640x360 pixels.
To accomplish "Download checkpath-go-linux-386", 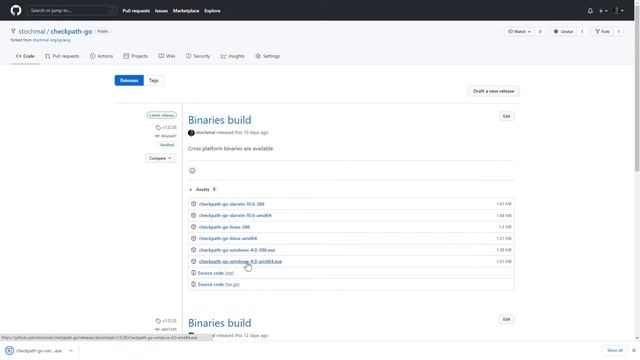I will coord(224,227).
